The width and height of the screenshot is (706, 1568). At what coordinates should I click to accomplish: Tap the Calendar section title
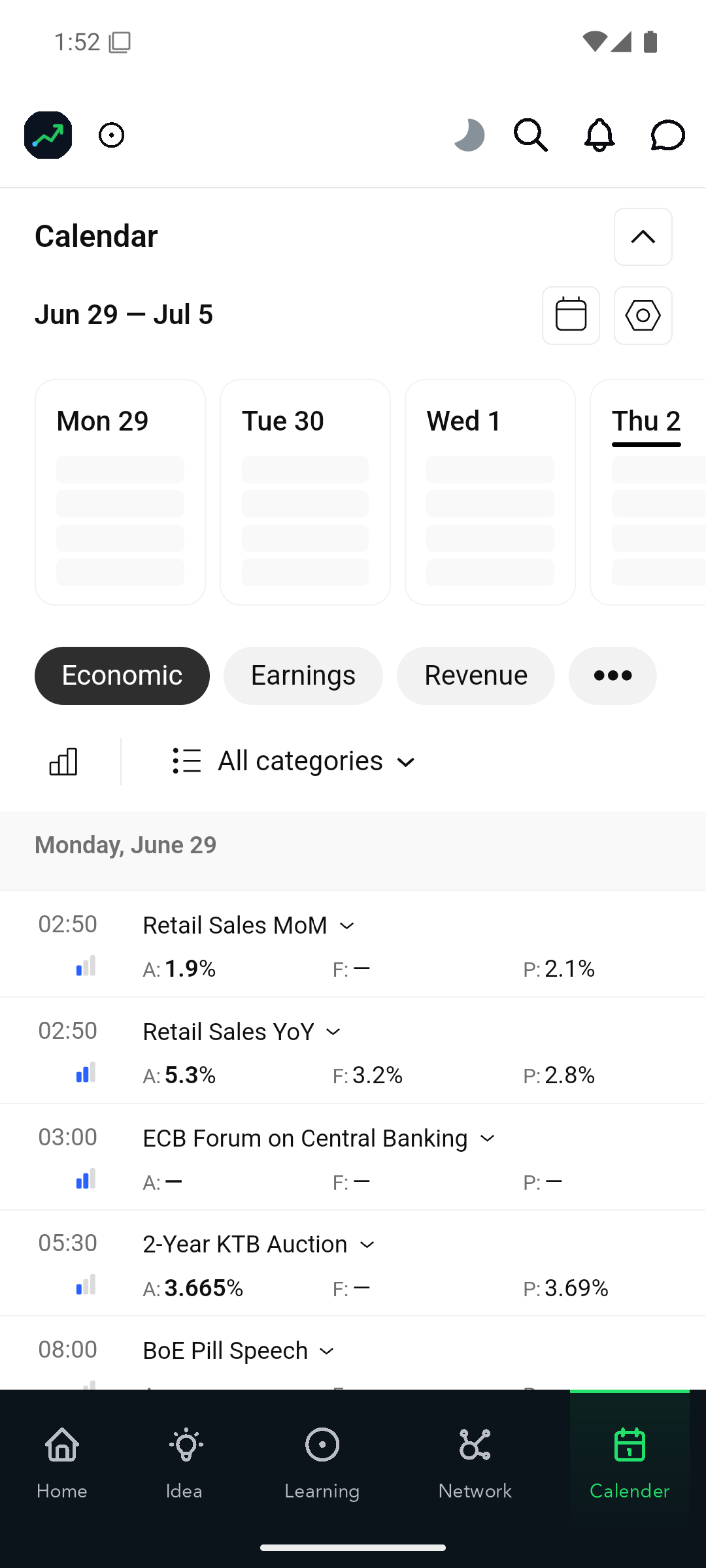tap(96, 236)
